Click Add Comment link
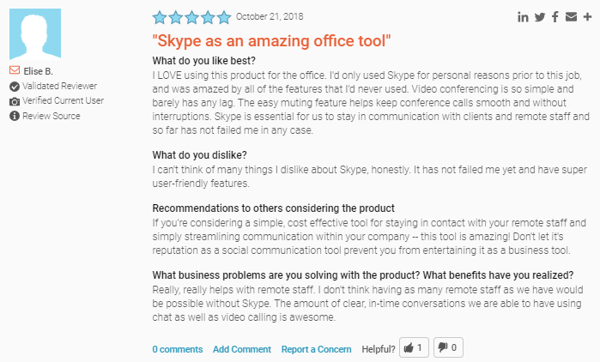Viewport: 600px width, 362px height. click(242, 349)
